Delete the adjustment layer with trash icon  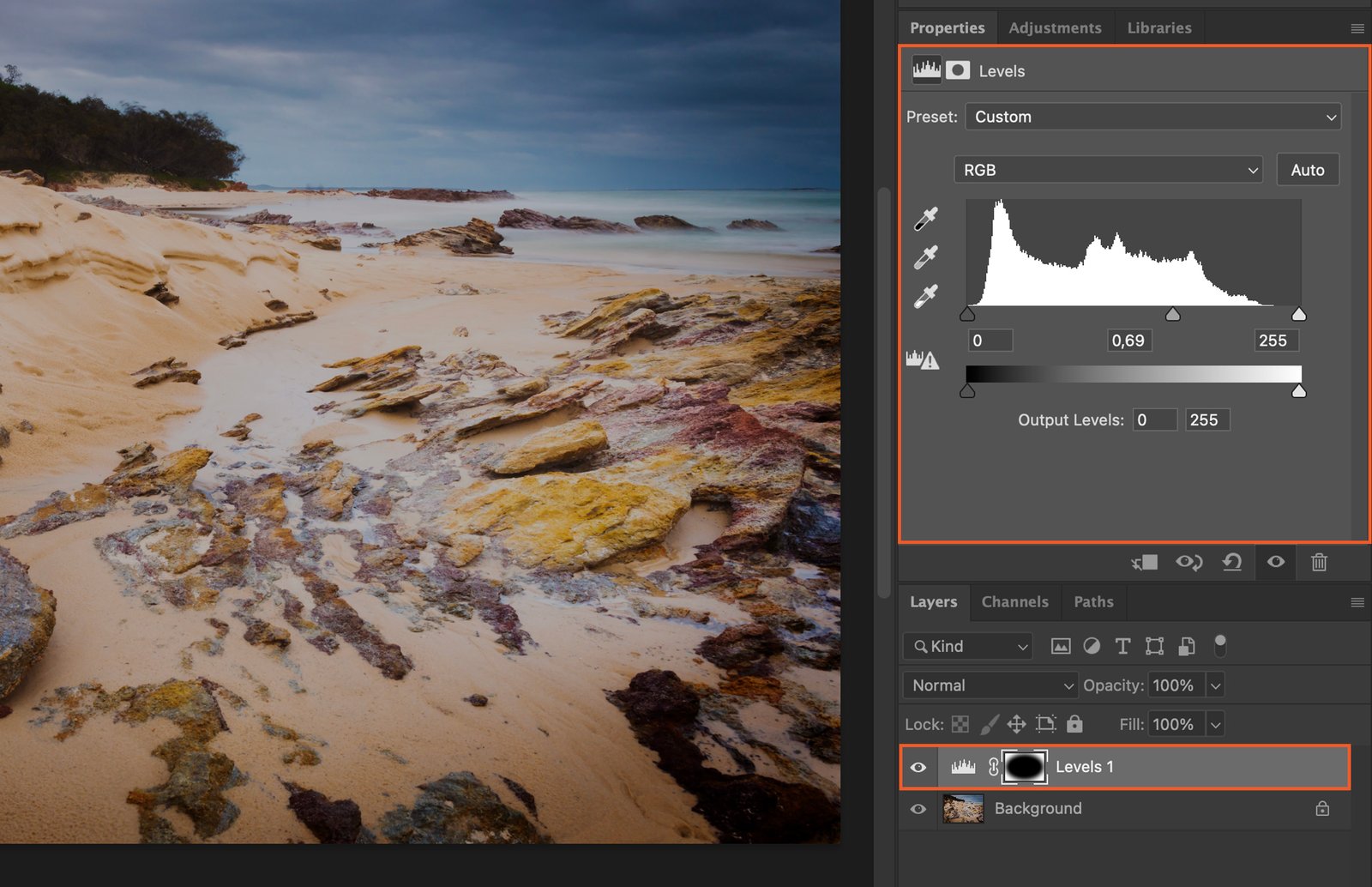1319,563
